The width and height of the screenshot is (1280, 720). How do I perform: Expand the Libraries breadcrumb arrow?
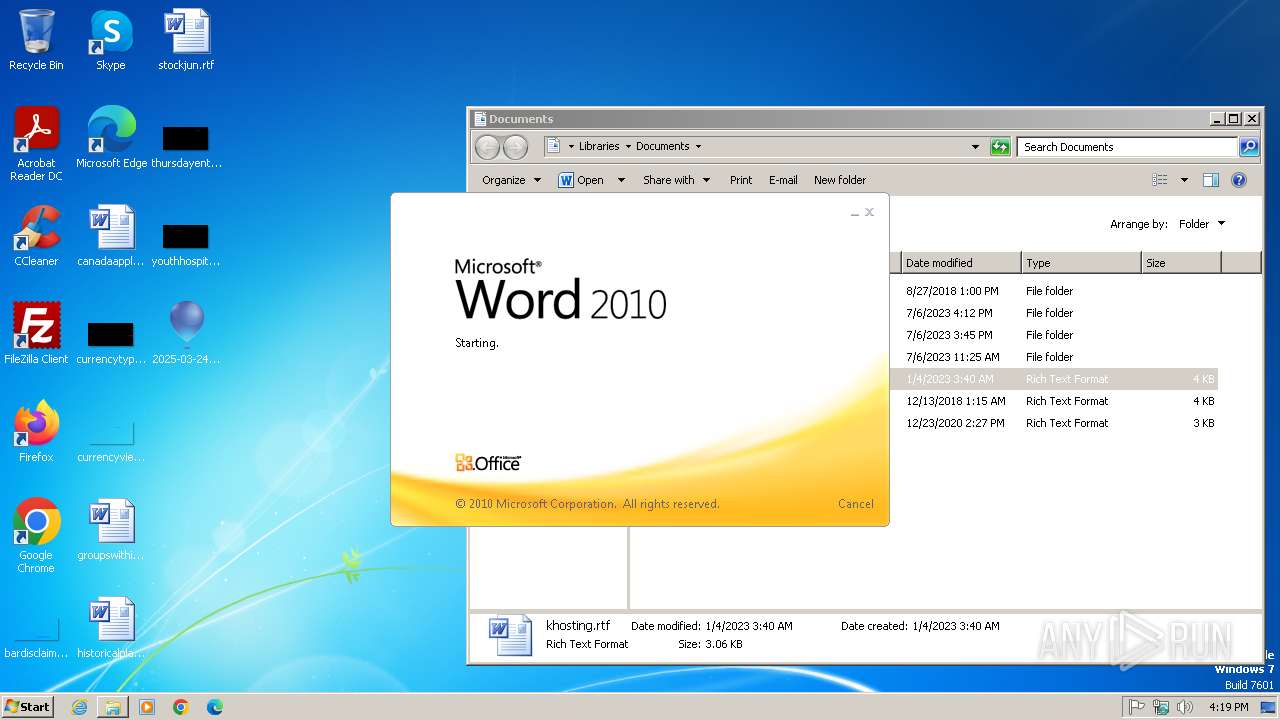[x=627, y=146]
